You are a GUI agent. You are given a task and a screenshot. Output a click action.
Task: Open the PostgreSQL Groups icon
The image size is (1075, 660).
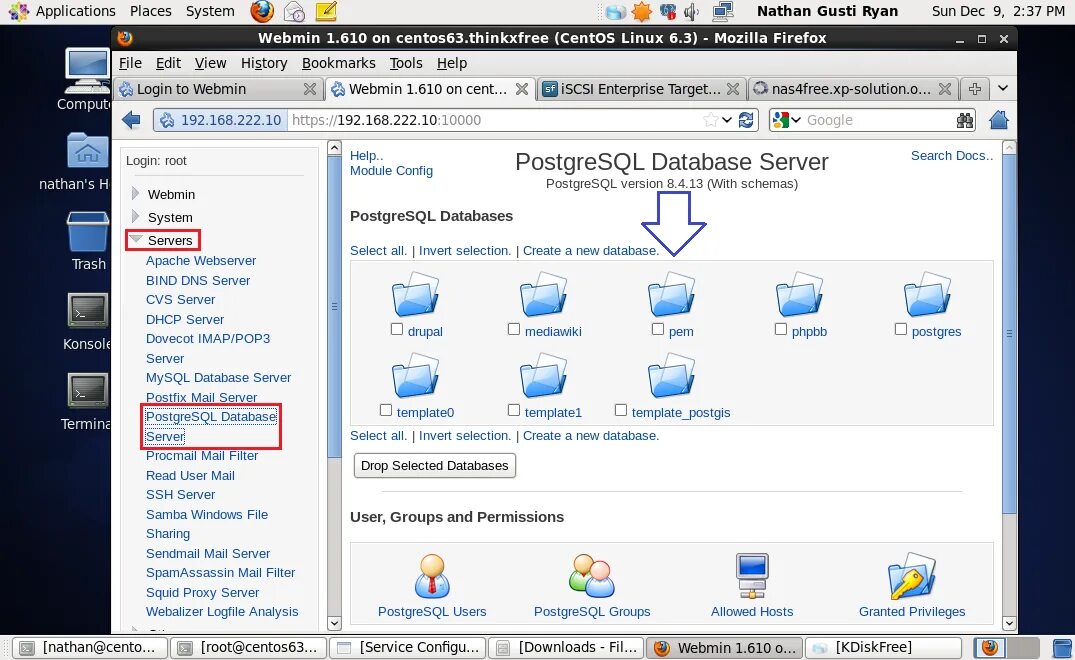point(592,576)
